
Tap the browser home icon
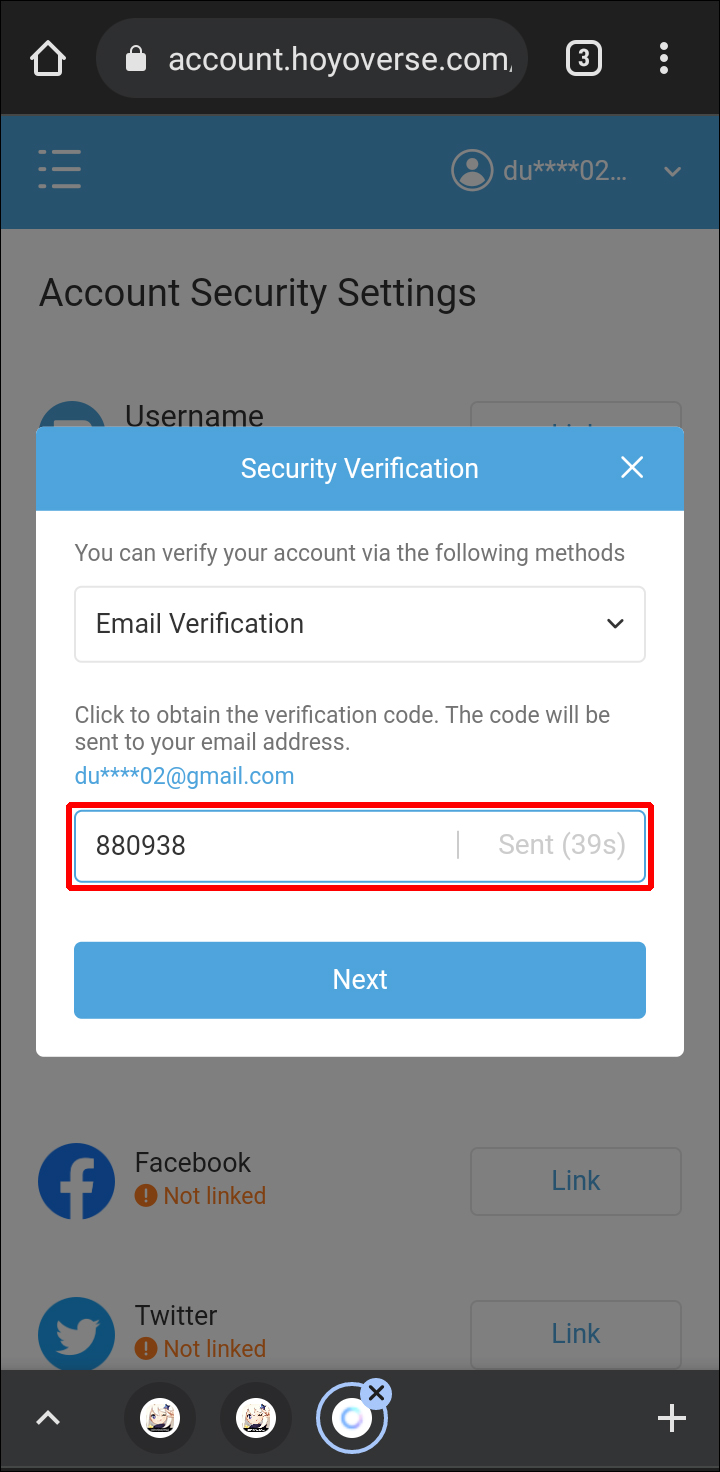pos(48,59)
